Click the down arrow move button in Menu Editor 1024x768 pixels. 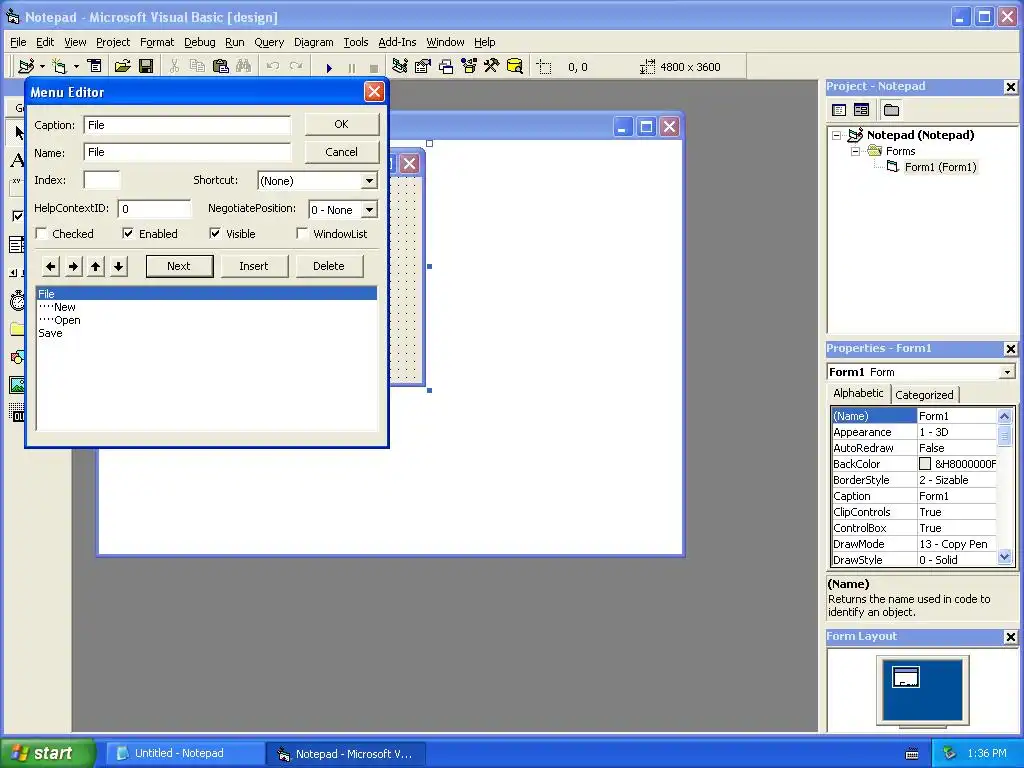click(x=118, y=266)
